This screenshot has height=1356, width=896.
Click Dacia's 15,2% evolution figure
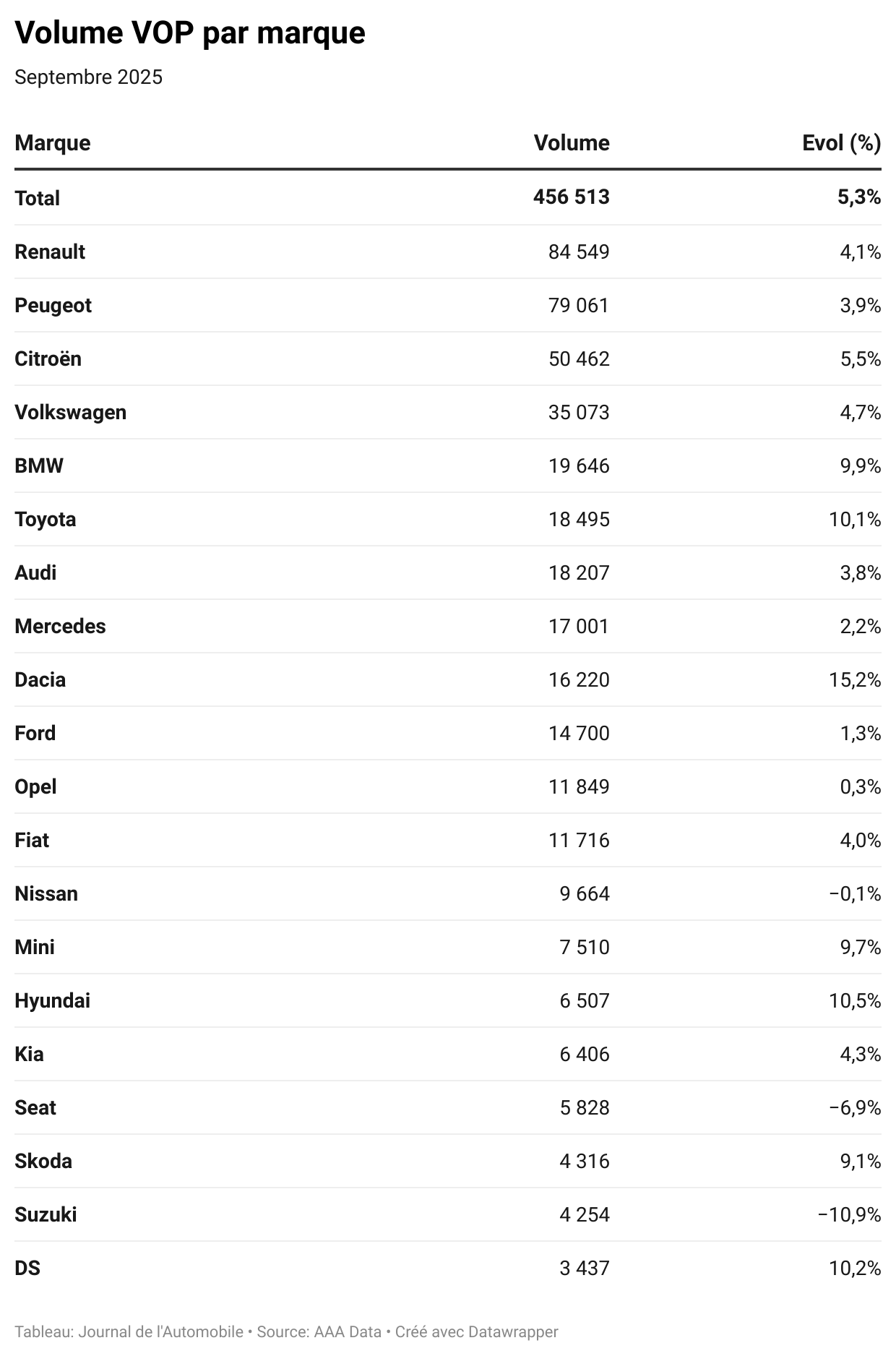pos(855,679)
